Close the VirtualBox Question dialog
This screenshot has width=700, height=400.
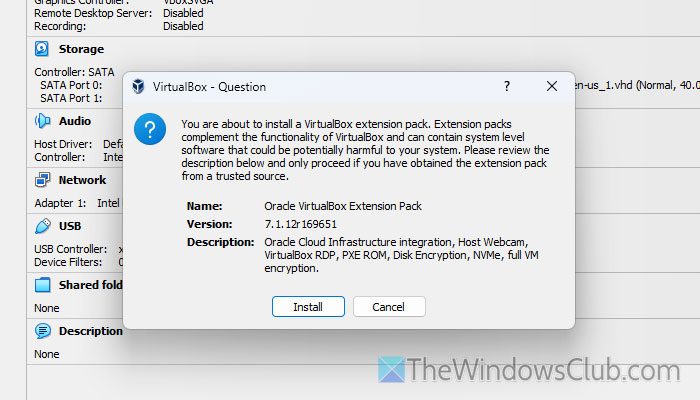pyautogui.click(x=551, y=87)
